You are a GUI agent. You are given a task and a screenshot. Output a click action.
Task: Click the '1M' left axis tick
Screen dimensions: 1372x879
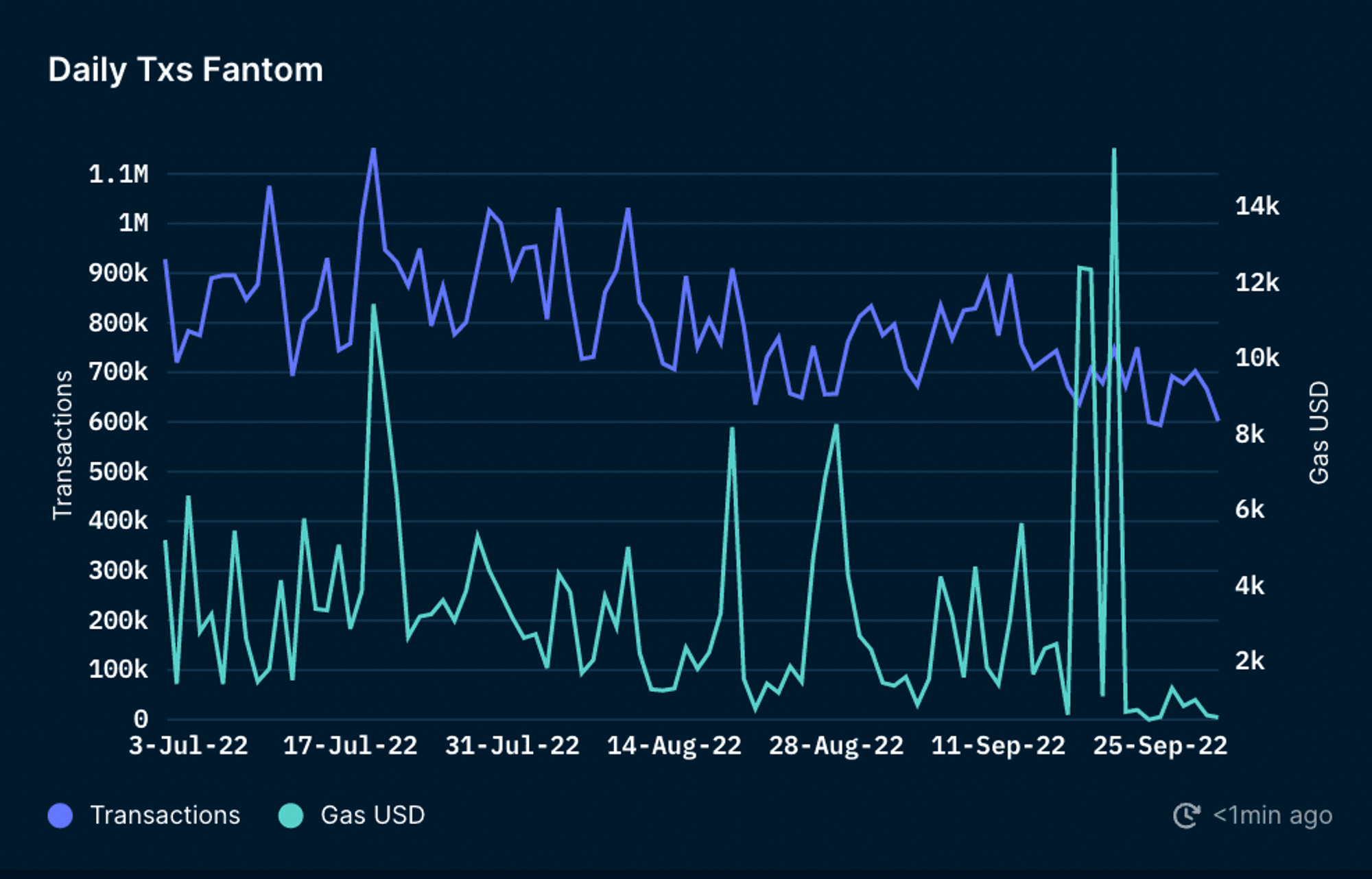click(134, 224)
